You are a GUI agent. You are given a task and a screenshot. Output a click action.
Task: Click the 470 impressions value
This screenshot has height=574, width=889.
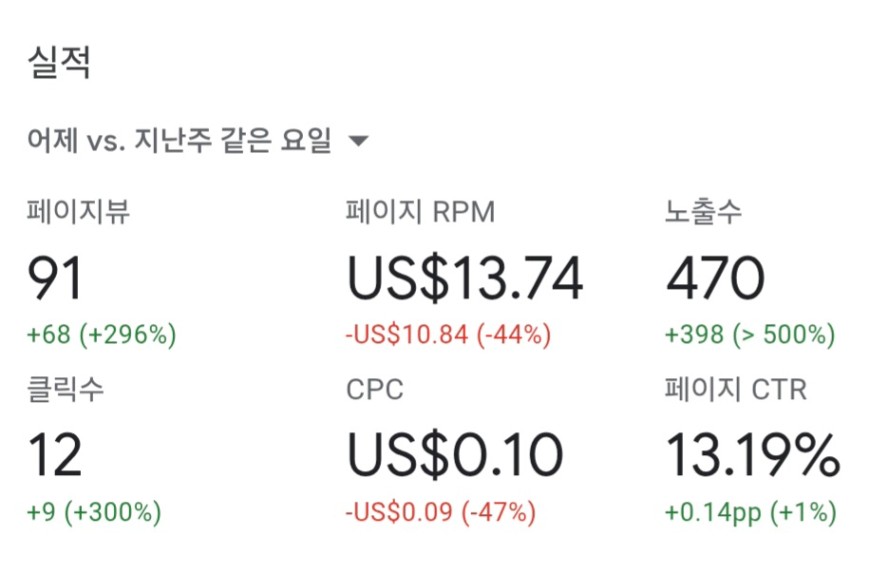pos(716,278)
